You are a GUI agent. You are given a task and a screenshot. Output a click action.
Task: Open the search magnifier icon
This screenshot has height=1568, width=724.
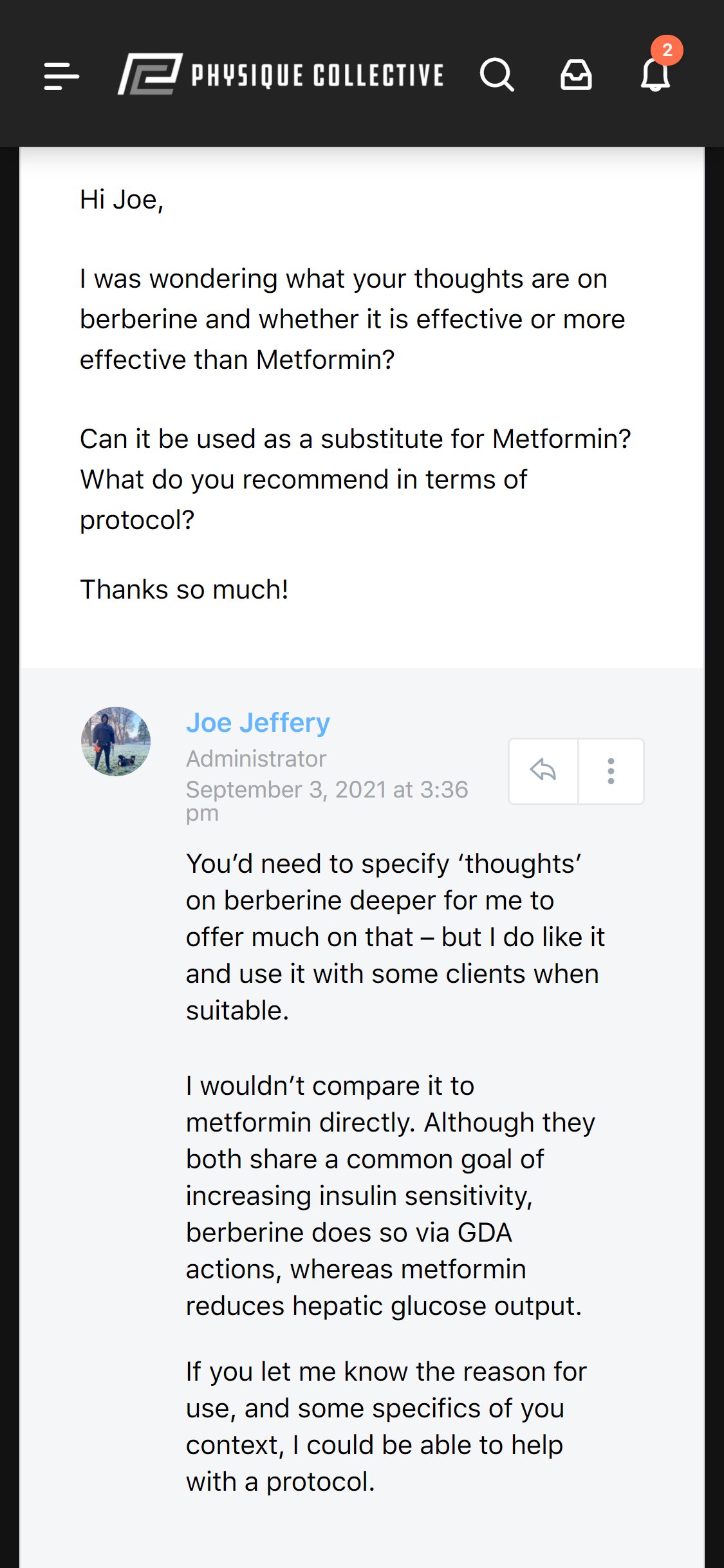(x=497, y=75)
